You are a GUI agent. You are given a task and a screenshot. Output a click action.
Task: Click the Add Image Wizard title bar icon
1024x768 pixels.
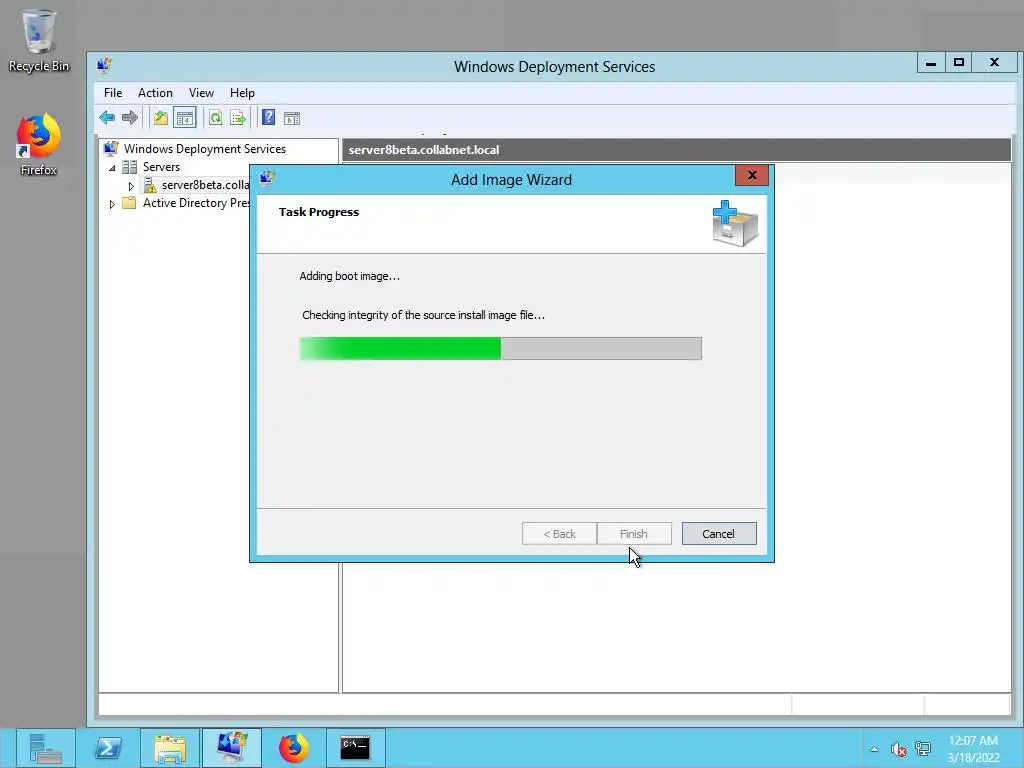click(x=267, y=178)
